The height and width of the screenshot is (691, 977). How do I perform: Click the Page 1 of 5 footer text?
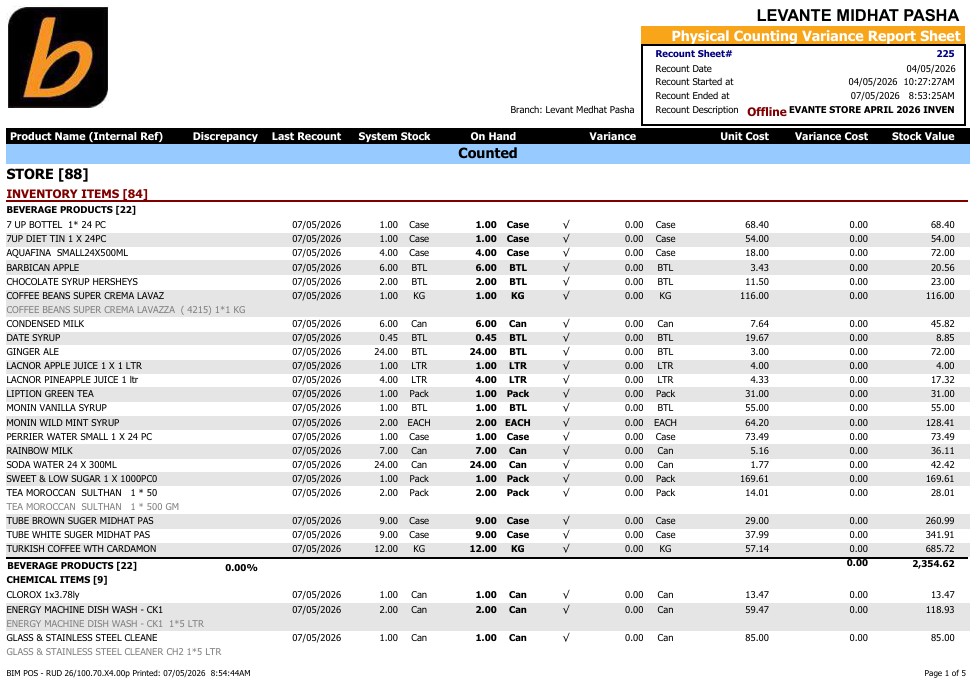pos(945,673)
